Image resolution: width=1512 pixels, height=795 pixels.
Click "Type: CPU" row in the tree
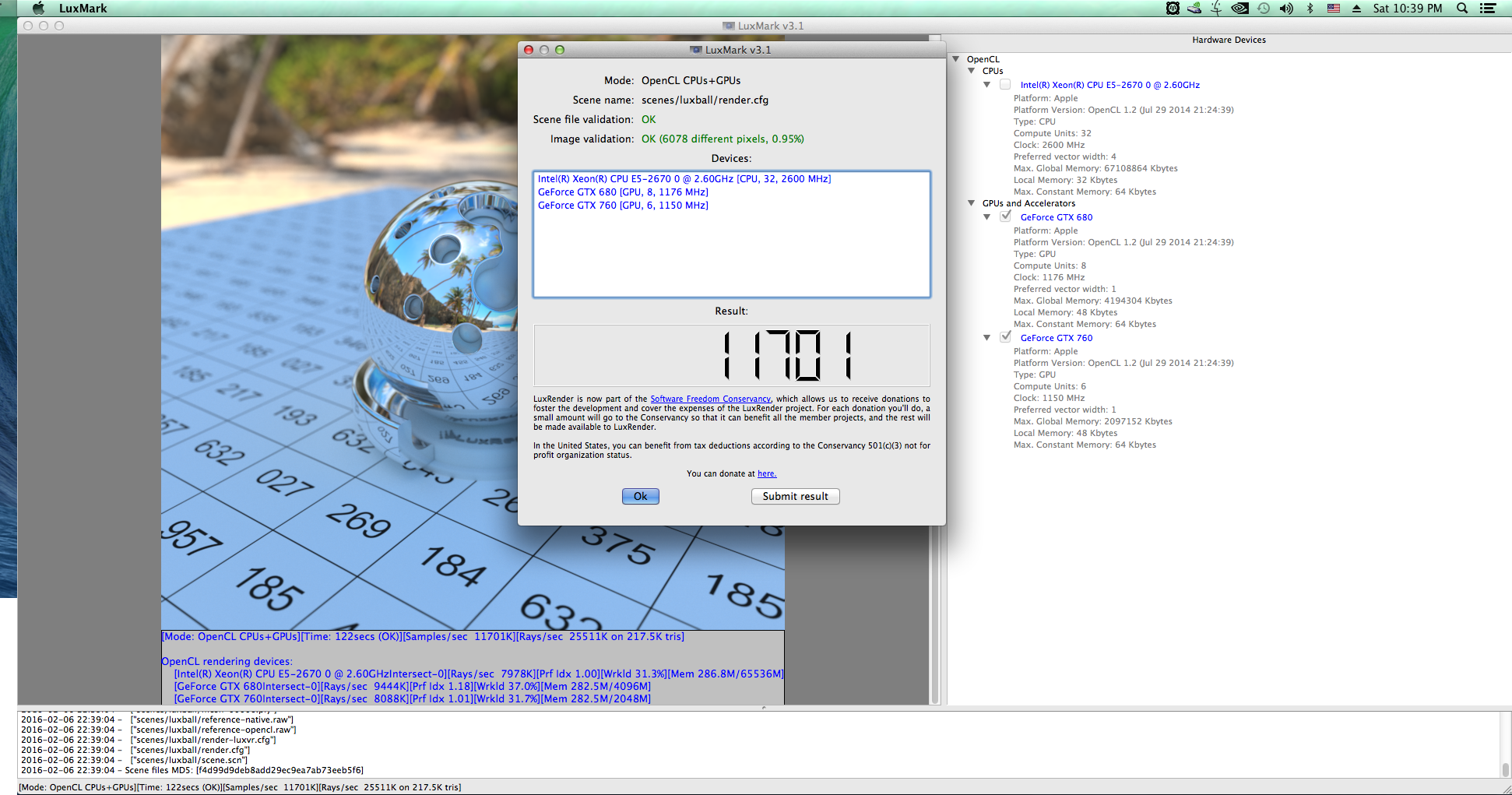pos(1034,121)
